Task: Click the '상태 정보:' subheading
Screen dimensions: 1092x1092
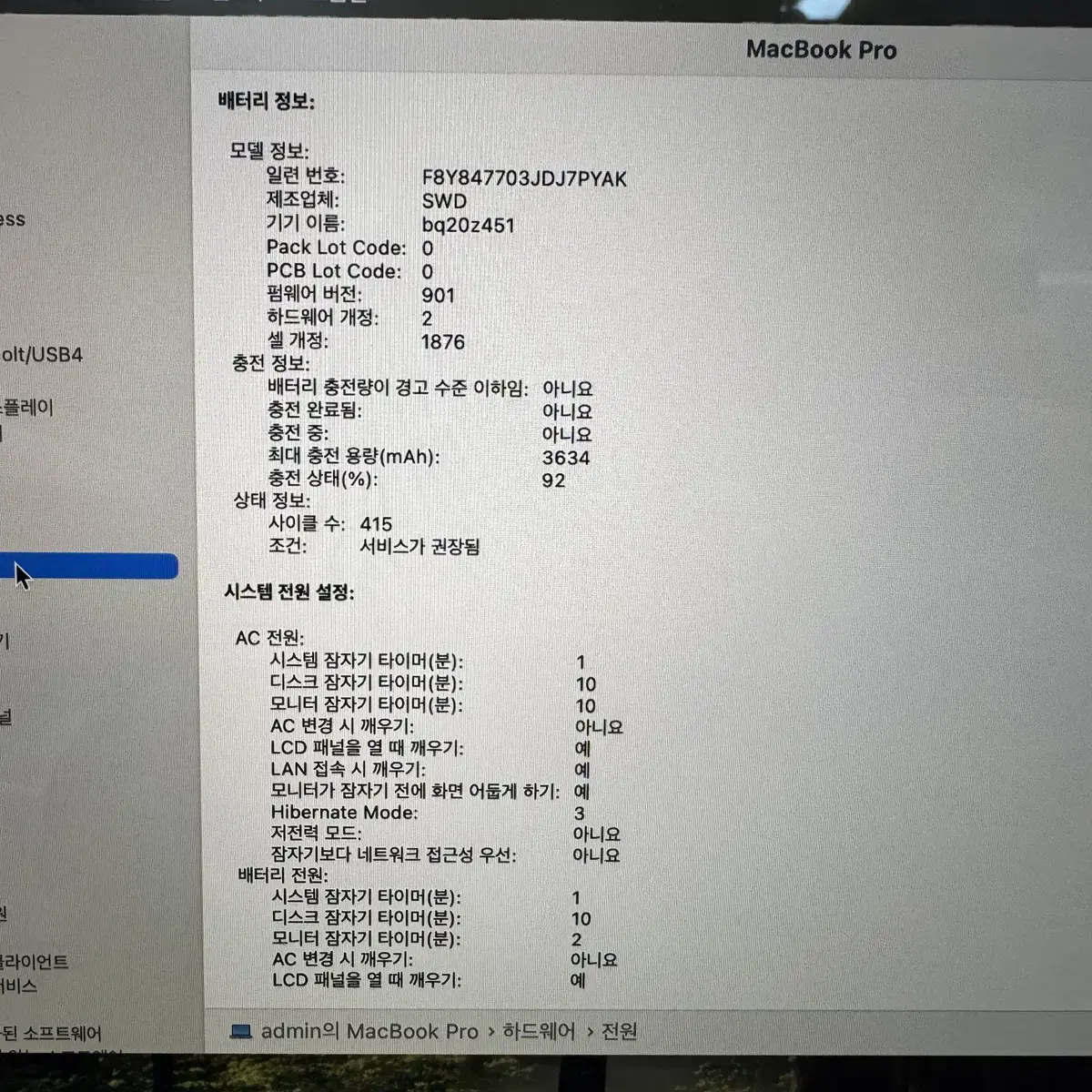Action: (x=271, y=500)
